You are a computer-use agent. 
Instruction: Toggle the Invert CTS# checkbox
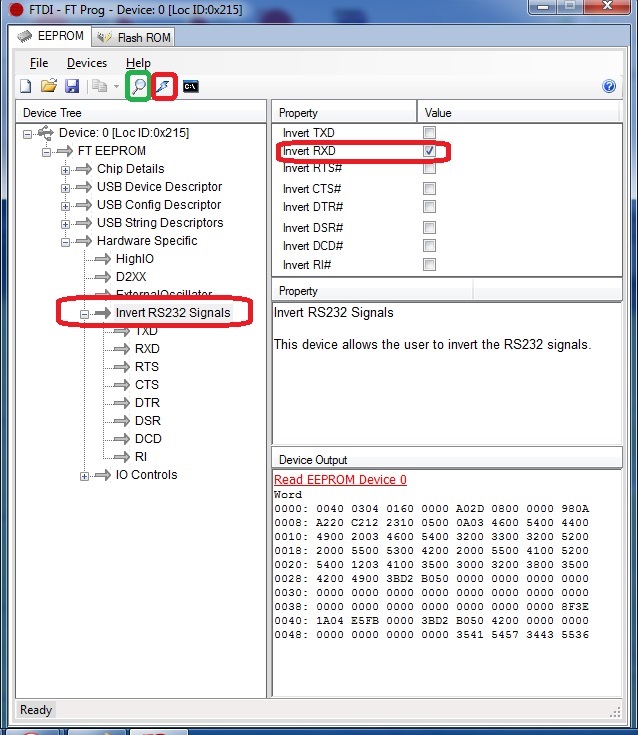(429, 188)
